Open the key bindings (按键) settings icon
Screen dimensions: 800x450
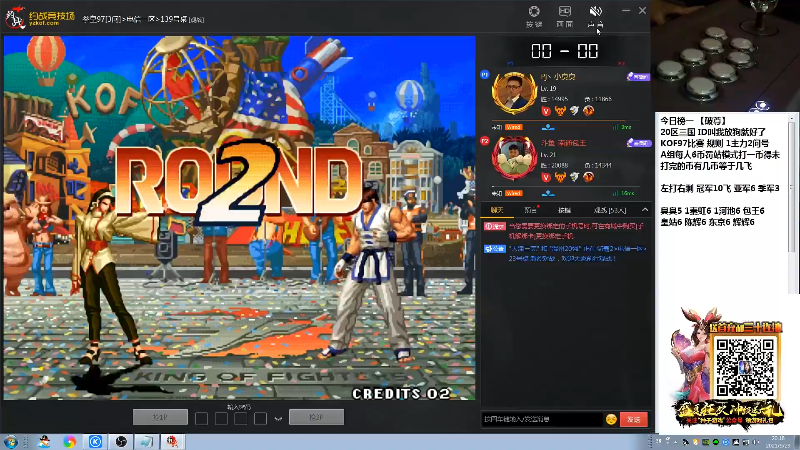(x=534, y=16)
